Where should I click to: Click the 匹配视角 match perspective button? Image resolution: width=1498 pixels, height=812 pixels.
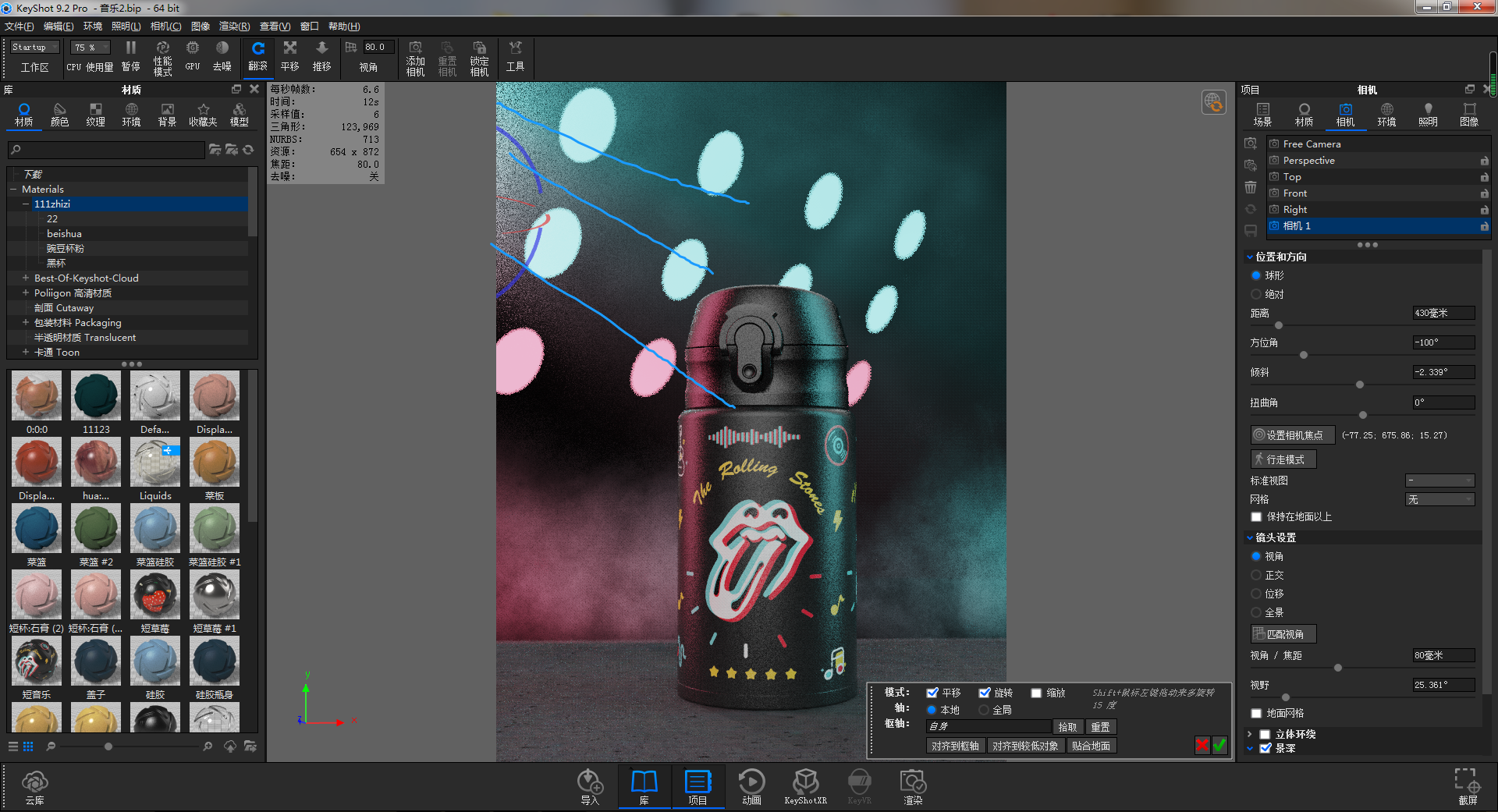pos(1283,633)
